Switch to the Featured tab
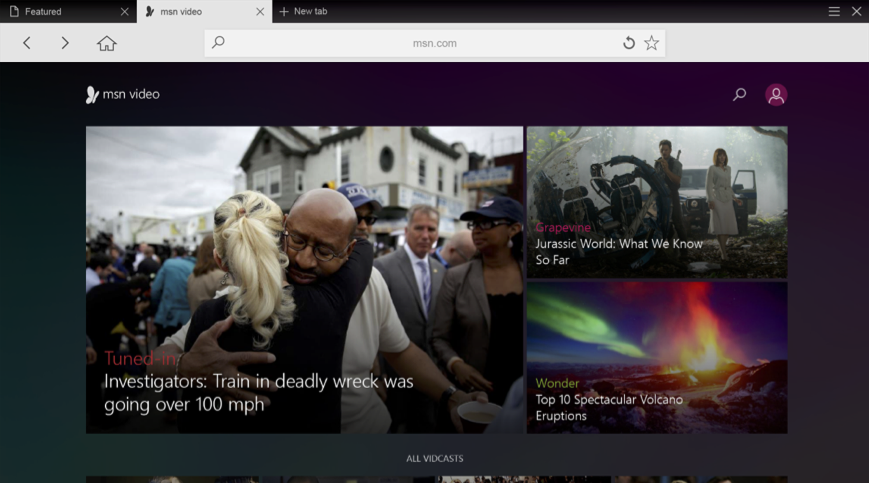Screen dimensions: 869x483 coord(60,12)
